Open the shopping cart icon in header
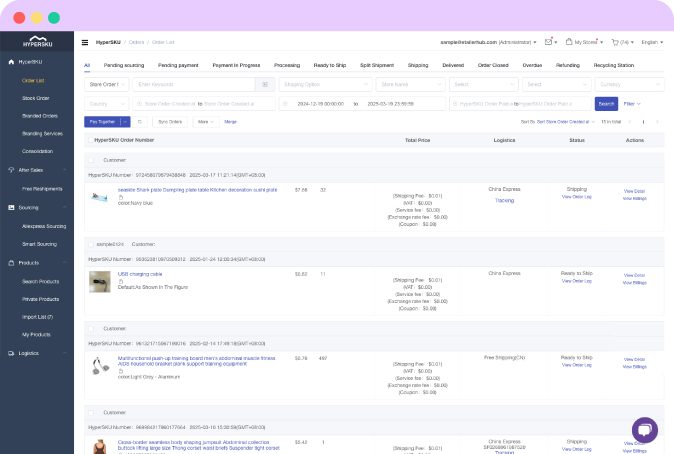674x454 pixels. pos(613,42)
